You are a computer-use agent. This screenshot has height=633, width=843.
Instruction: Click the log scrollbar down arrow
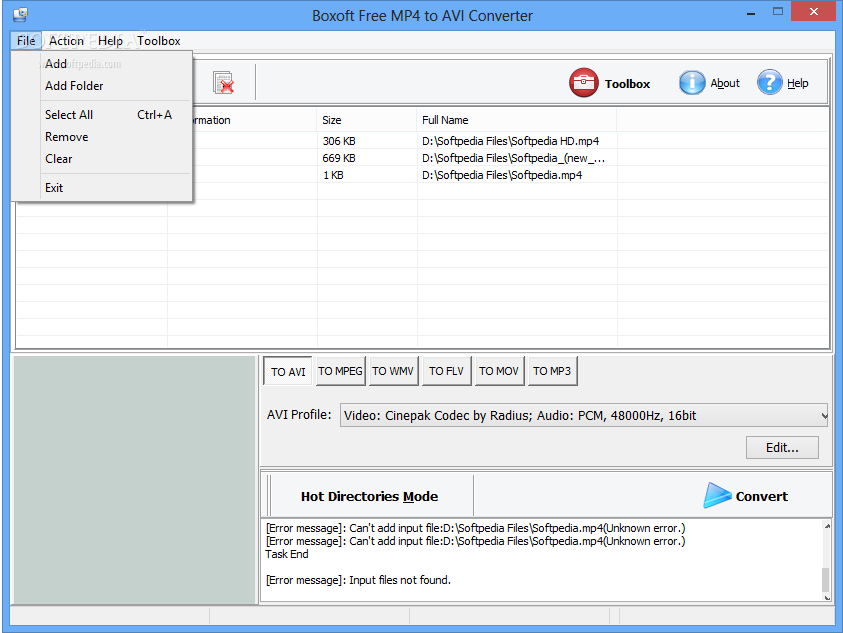click(827, 596)
